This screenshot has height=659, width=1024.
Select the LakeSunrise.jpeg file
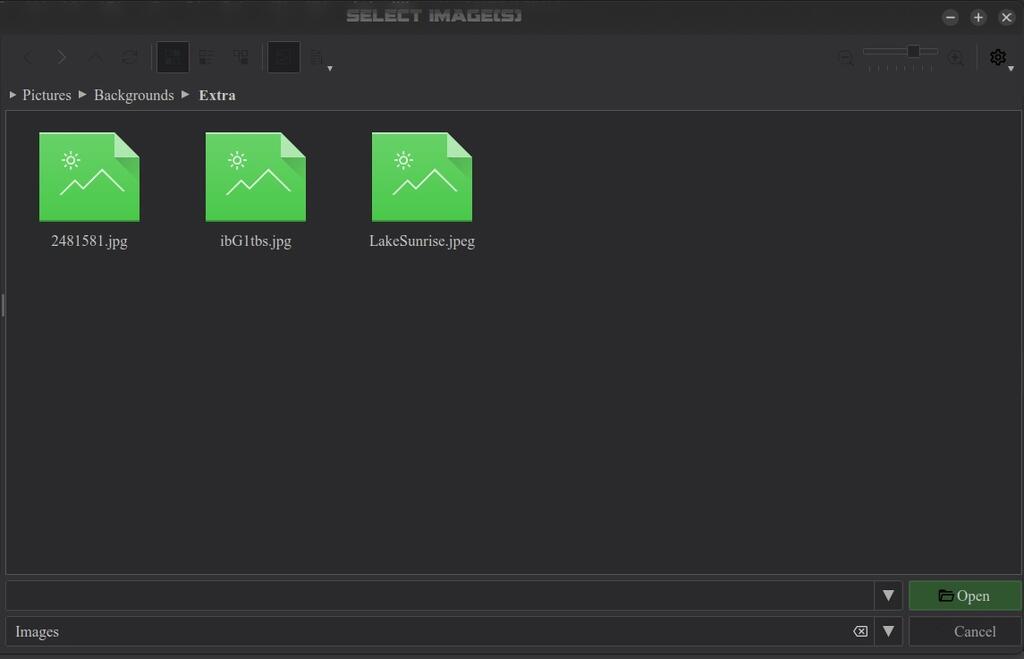pos(422,191)
